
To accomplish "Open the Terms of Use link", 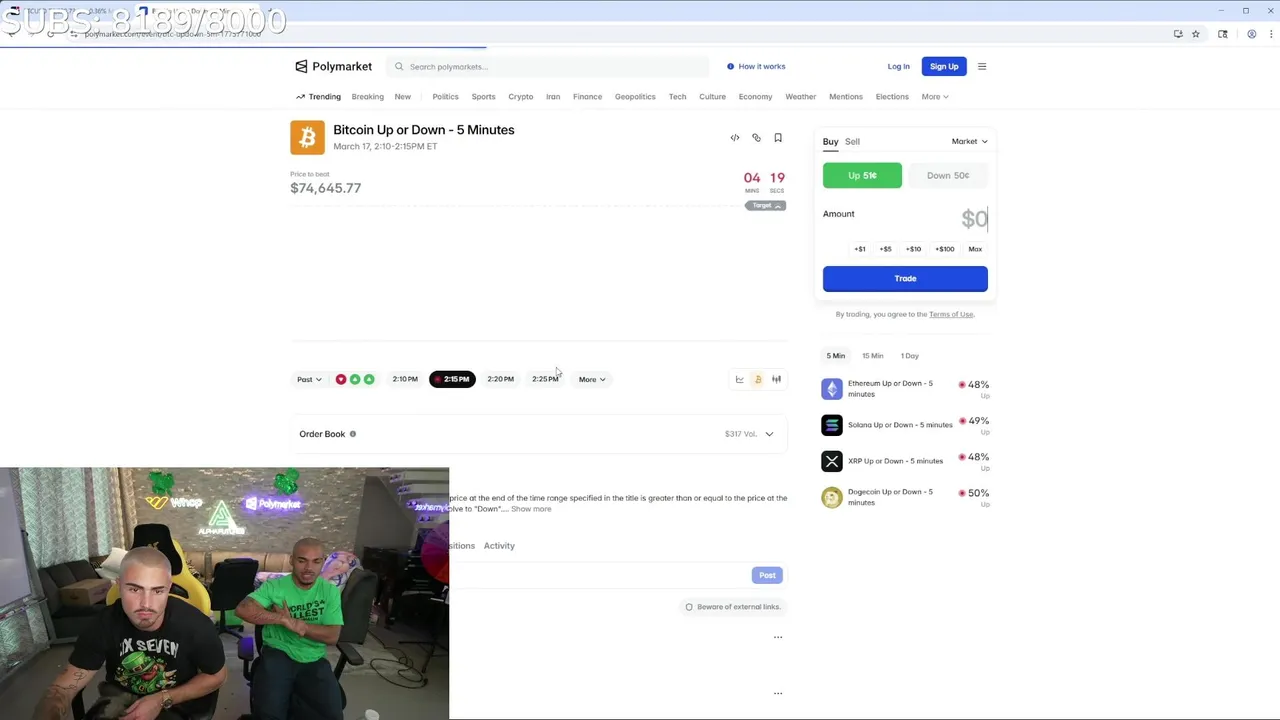I will click(x=950, y=314).
